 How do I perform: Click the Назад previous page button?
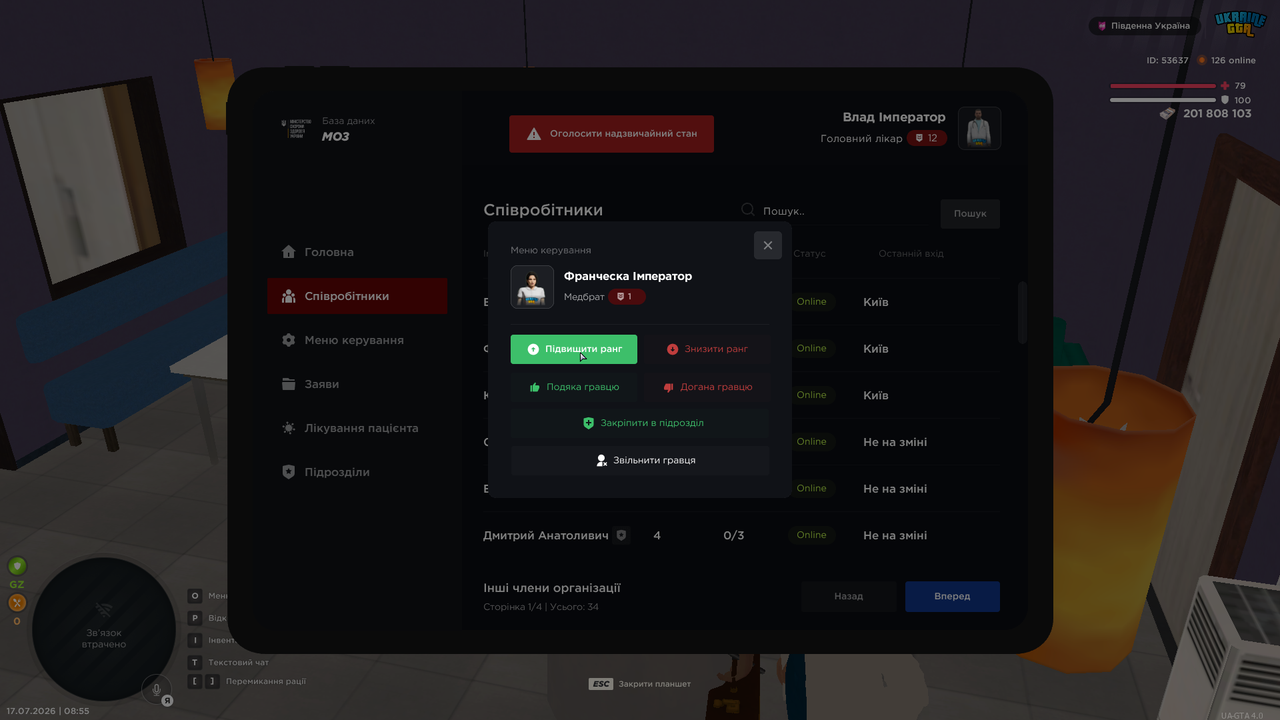(848, 596)
